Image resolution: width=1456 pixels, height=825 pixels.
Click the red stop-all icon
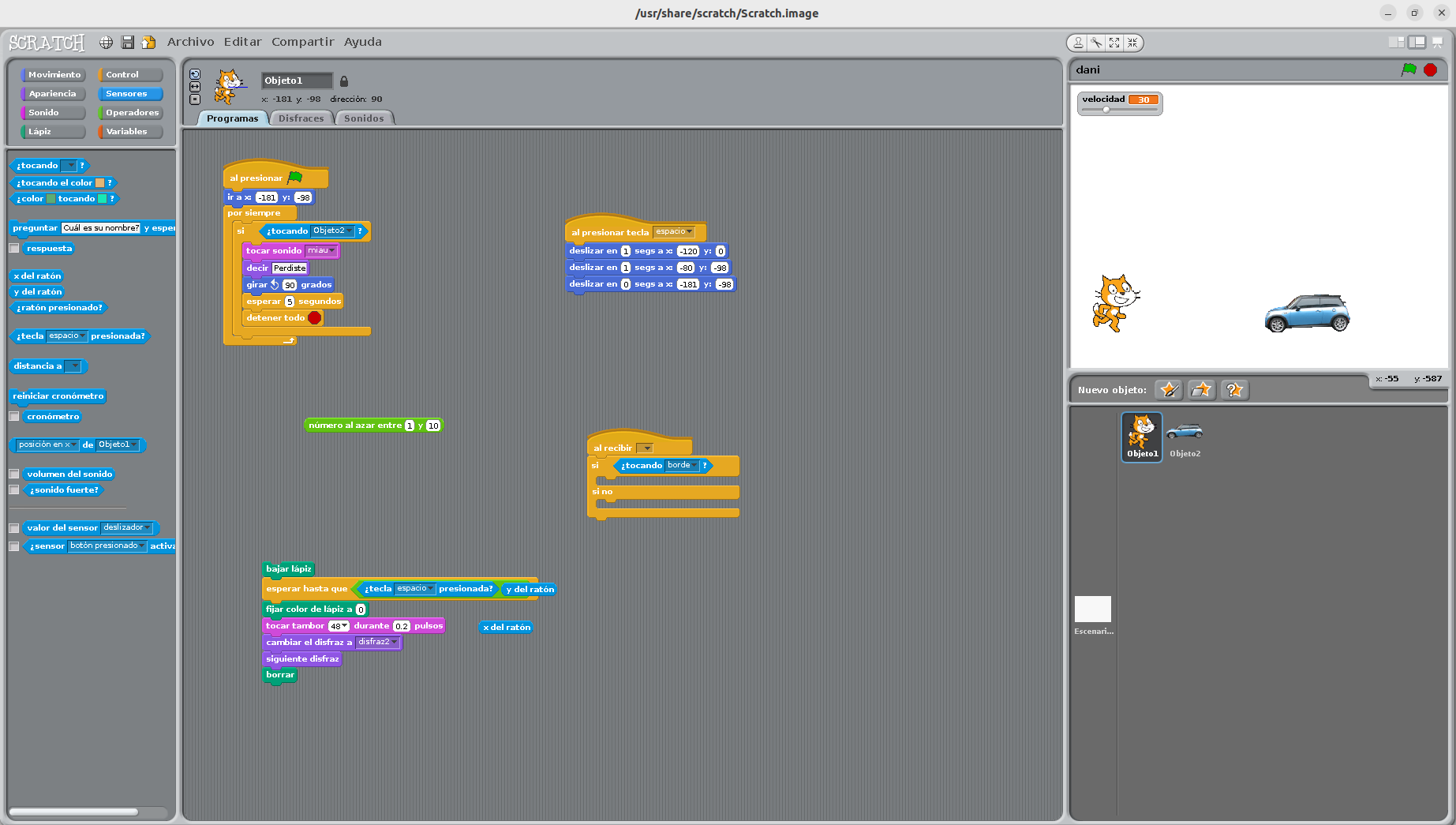pyautogui.click(x=1430, y=69)
